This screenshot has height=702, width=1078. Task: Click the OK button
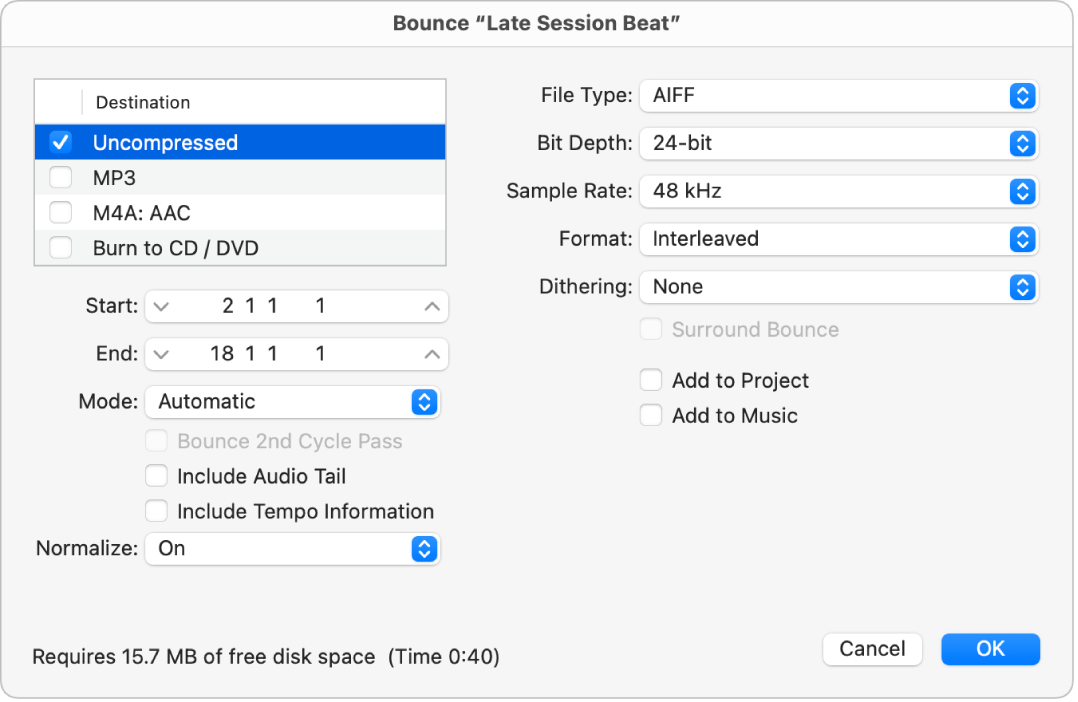990,649
